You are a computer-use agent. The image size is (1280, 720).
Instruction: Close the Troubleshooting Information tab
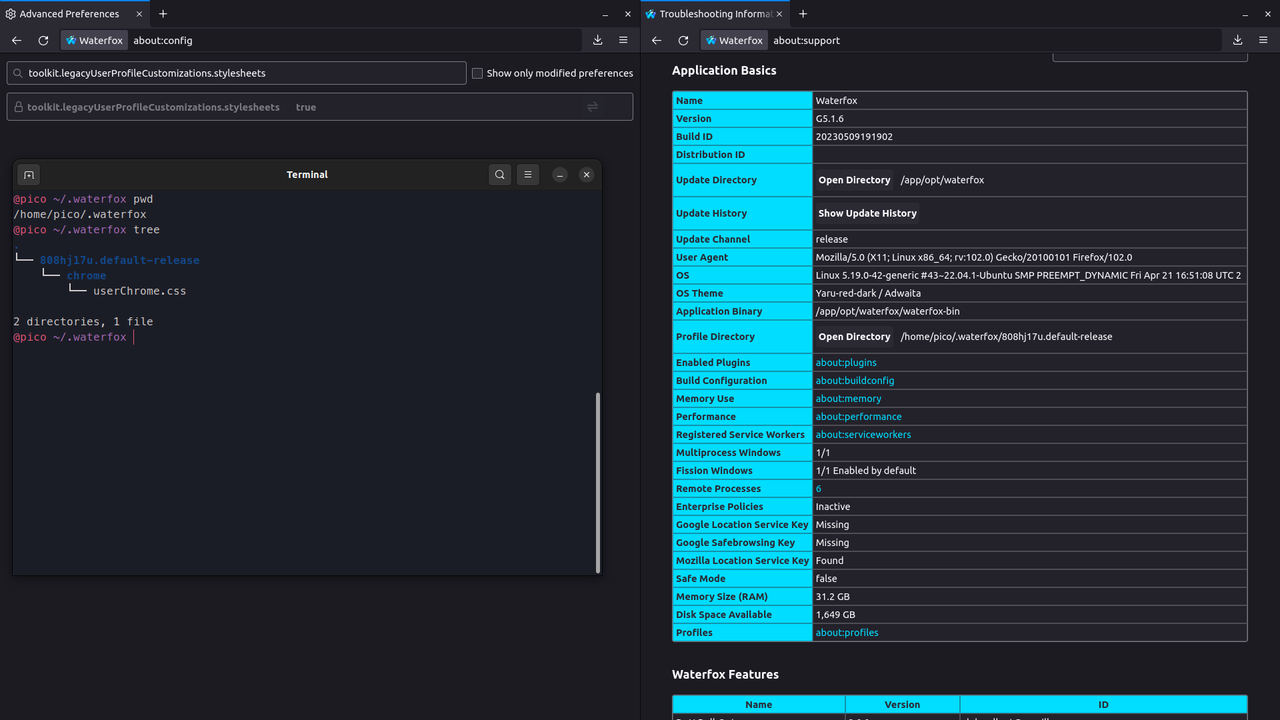click(x=779, y=14)
